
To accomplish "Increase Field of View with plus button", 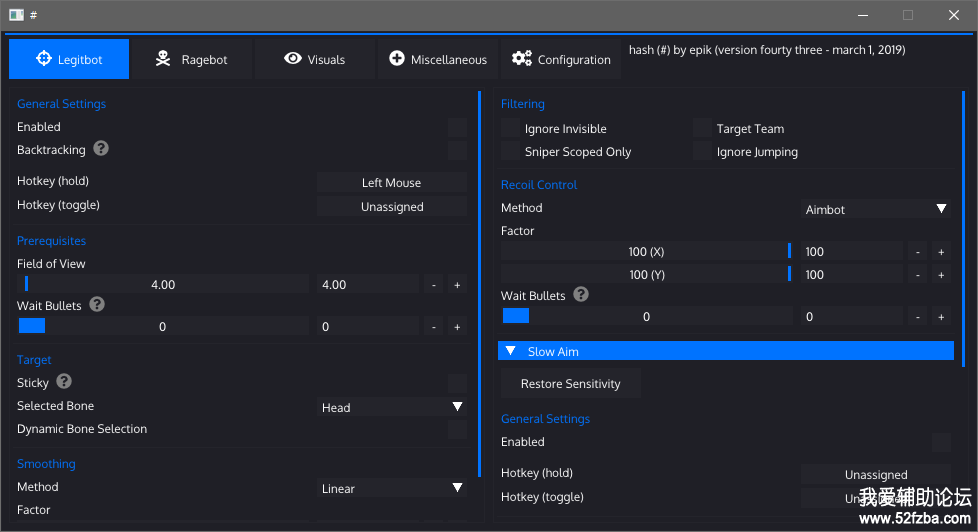I will click(457, 285).
